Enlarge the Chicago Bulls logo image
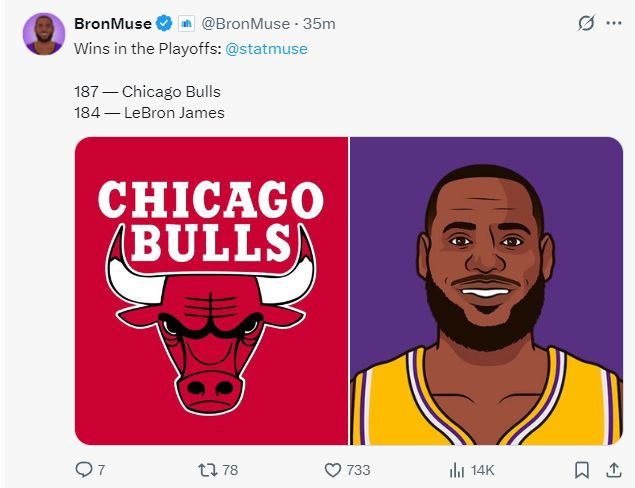The height and width of the screenshot is (488, 635). pyautogui.click(x=211, y=291)
